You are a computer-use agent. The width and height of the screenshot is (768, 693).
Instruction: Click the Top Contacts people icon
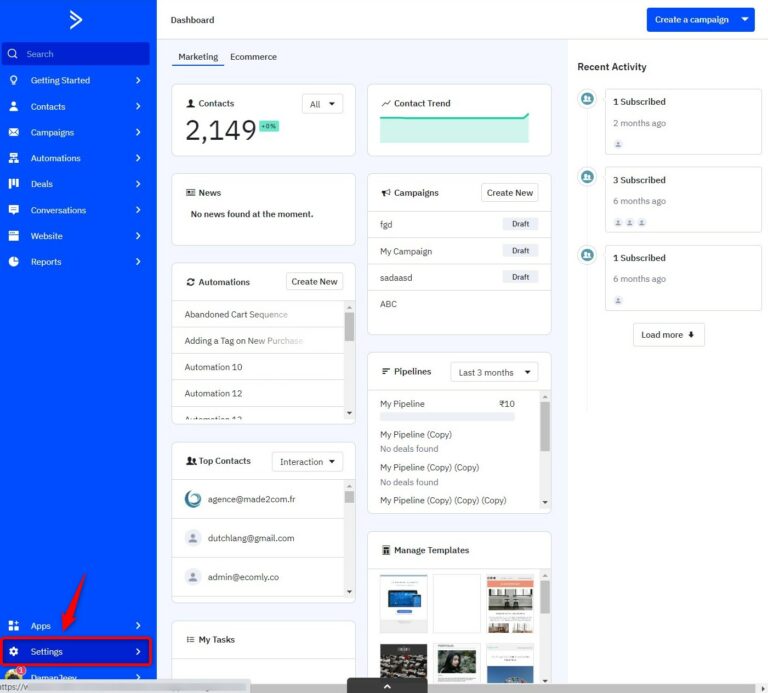191,461
